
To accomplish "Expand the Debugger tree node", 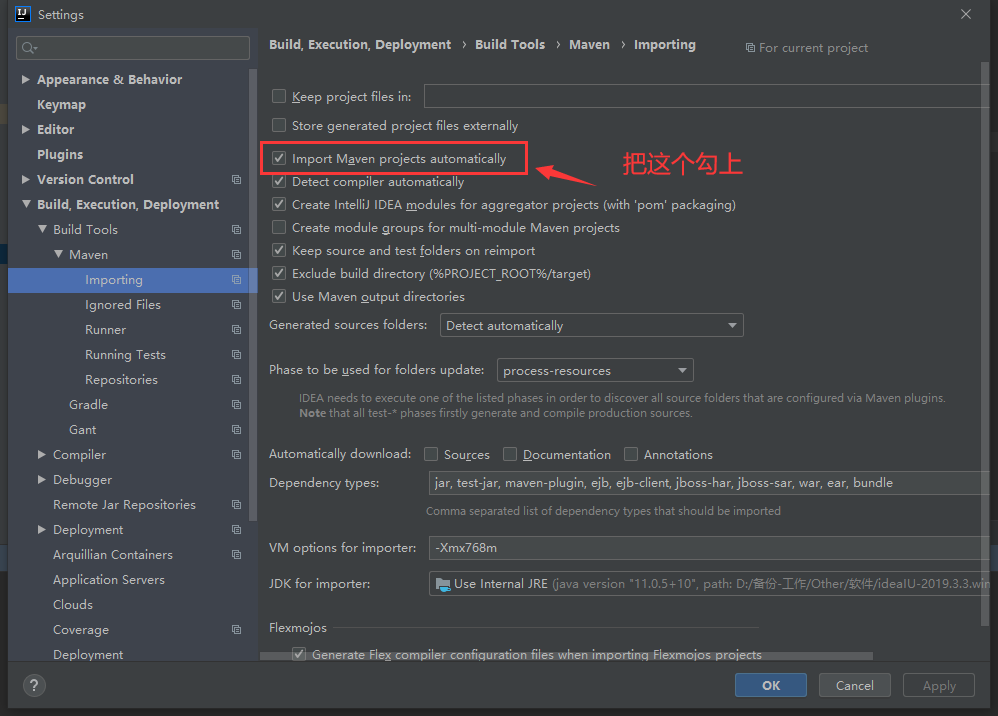I will 42,479.
